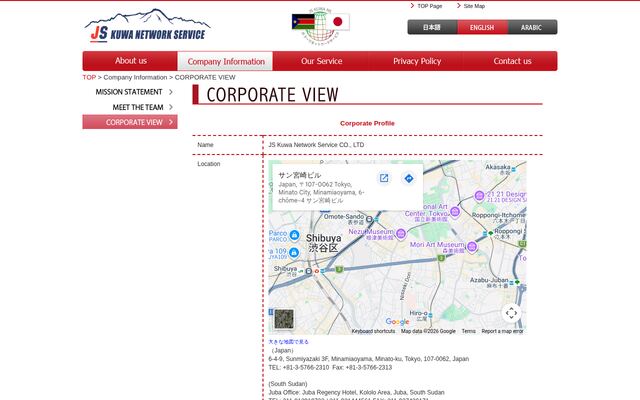640x400 pixels.
Task: Click the Akasaka station label
Action: click(498, 169)
